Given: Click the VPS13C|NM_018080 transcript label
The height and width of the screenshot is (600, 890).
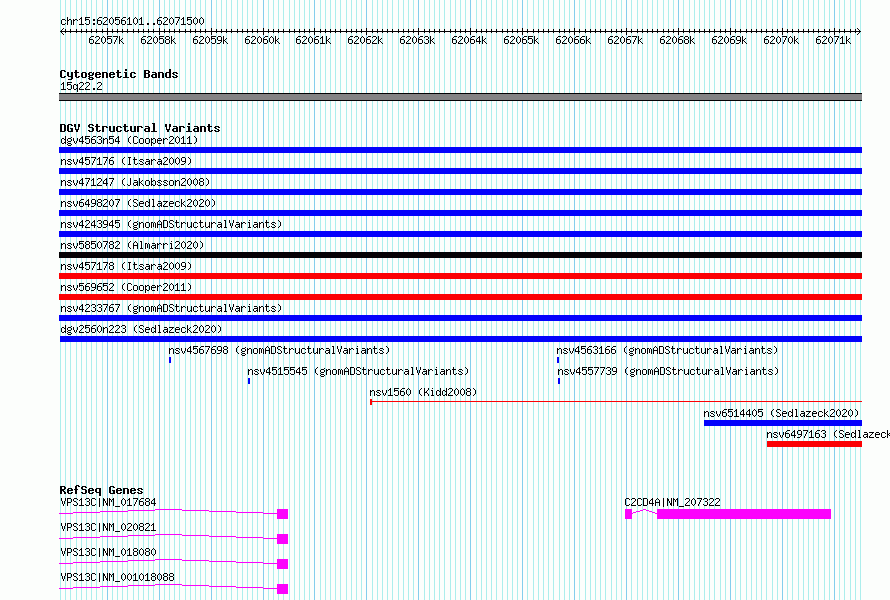Looking at the screenshot, I should (108, 552).
